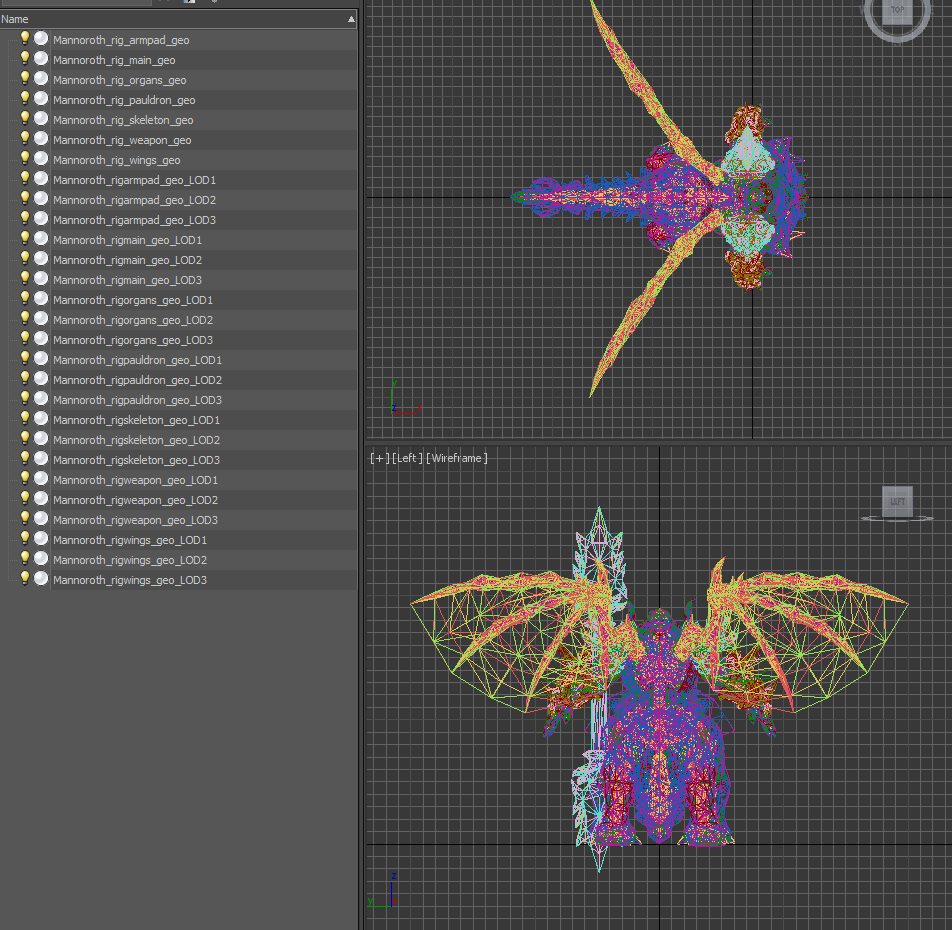Image resolution: width=952 pixels, height=930 pixels.
Task: Click the sphere icon beside Mannoroth_rigorgans_geo_LOD2
Action: pyautogui.click(x=41, y=319)
